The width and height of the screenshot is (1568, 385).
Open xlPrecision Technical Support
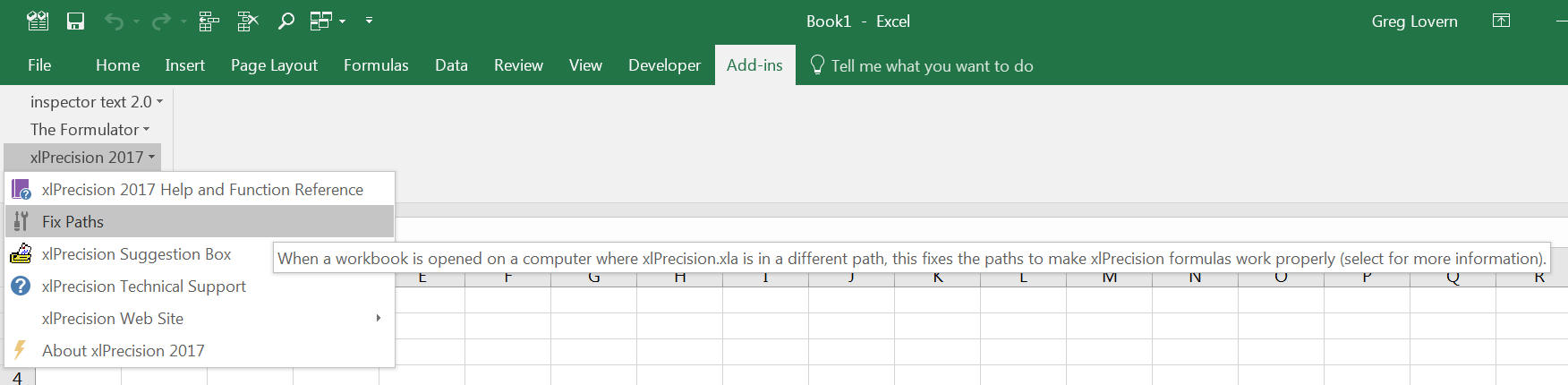(x=200, y=287)
